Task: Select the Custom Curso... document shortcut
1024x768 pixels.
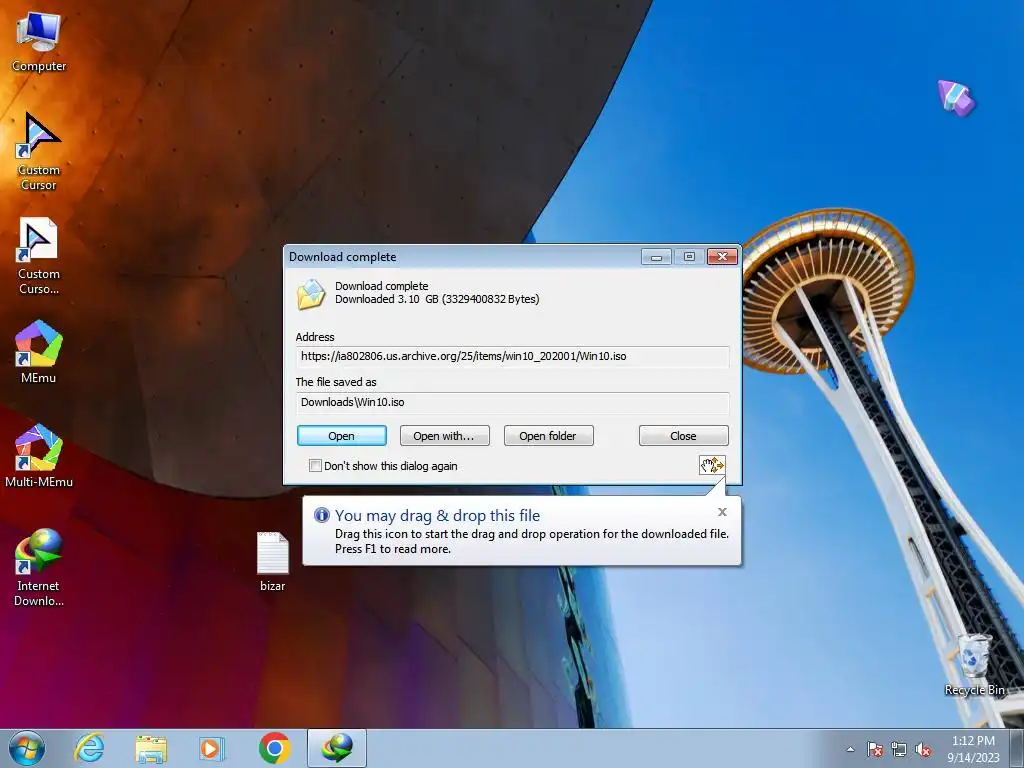Action: coord(39,256)
